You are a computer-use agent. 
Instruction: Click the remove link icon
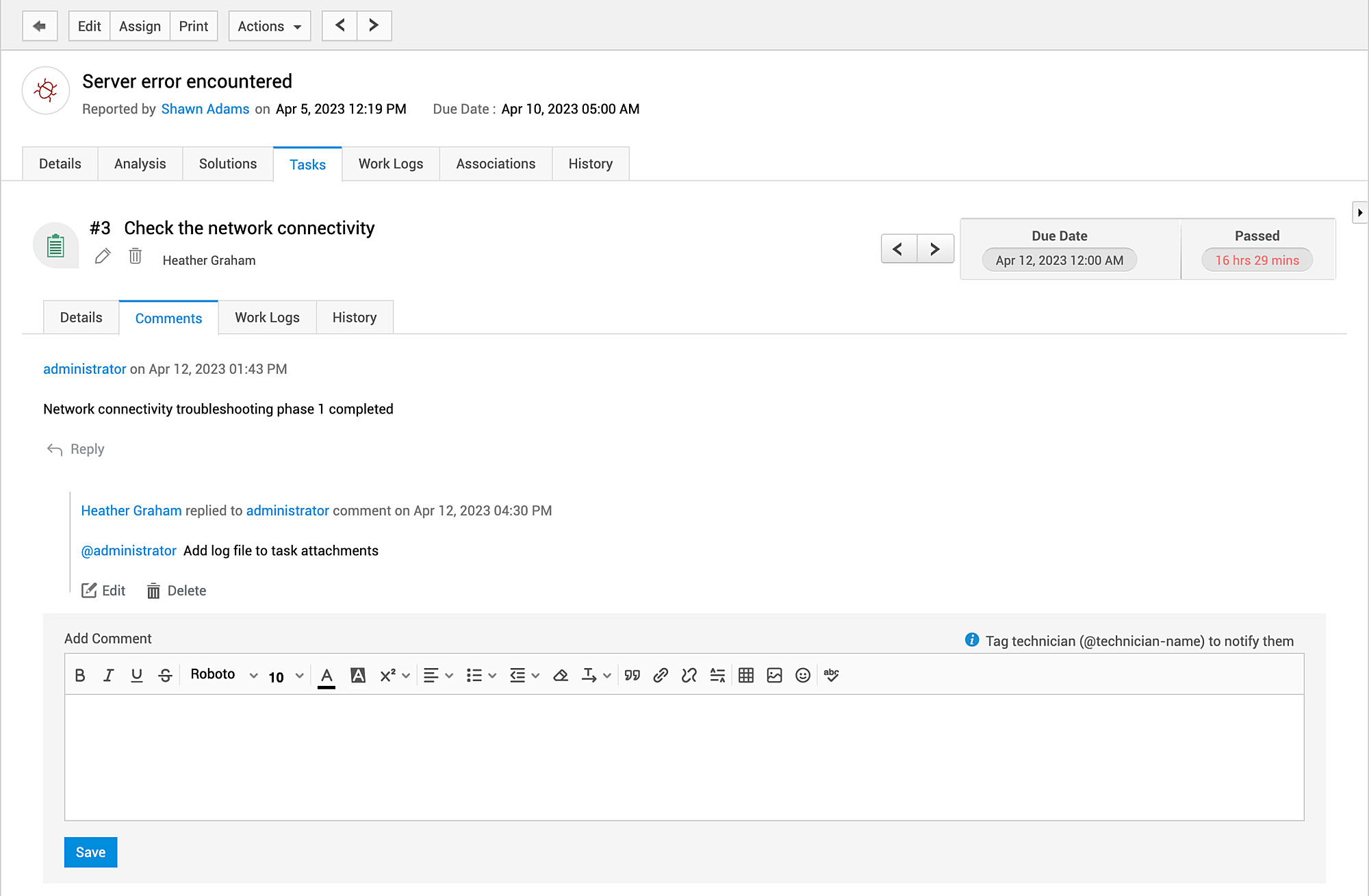click(689, 676)
